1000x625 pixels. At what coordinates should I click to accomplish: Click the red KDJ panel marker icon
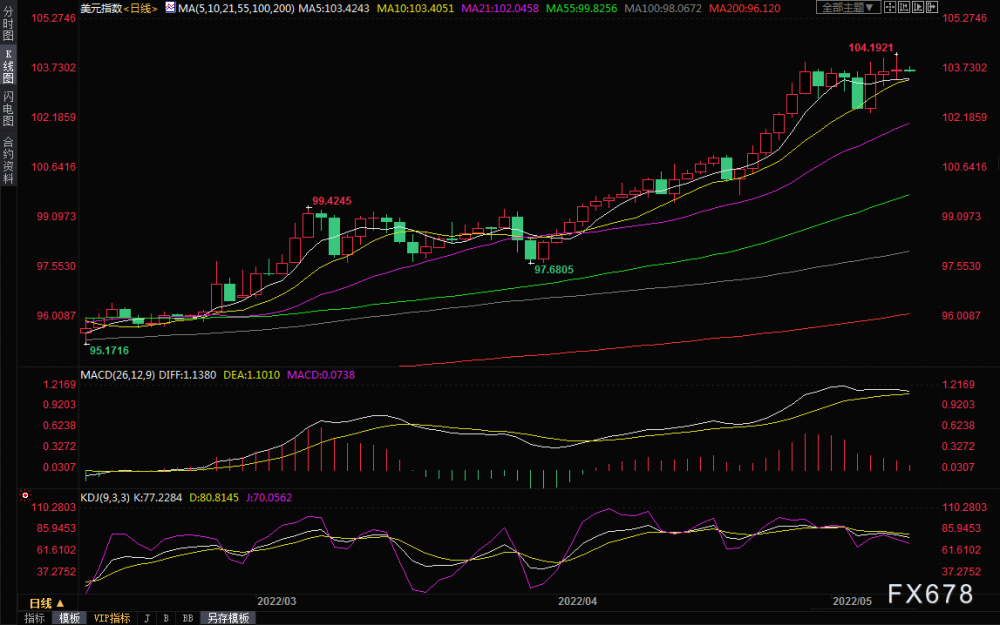25,495
